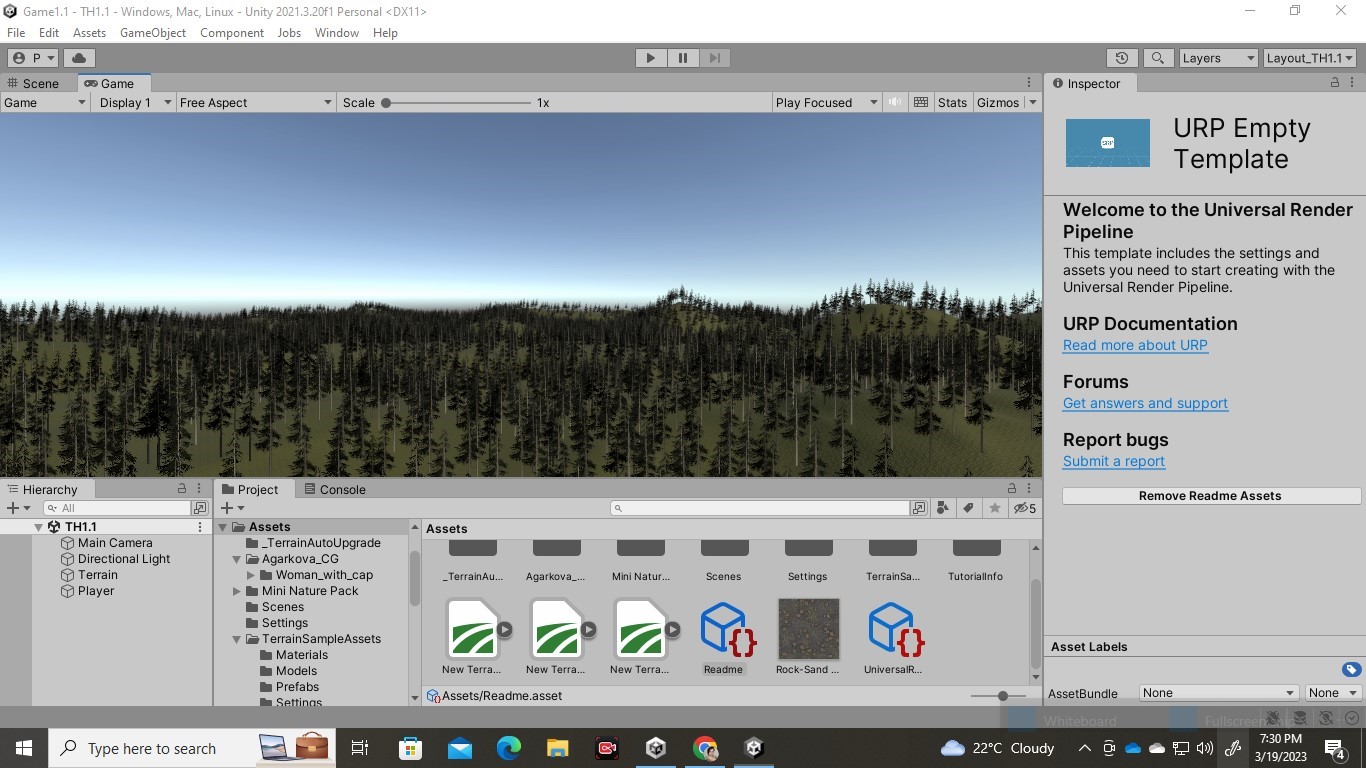Toggle the Inspector panel lock
Viewport: 1366px width, 768px height.
point(1335,83)
